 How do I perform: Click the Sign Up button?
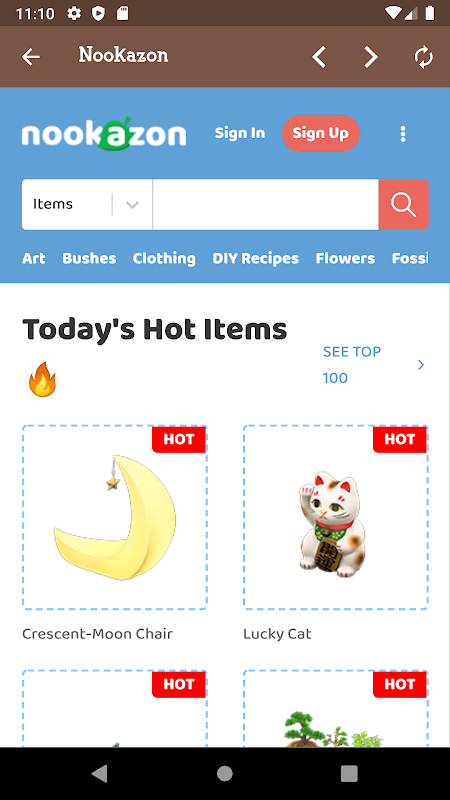tap(321, 133)
